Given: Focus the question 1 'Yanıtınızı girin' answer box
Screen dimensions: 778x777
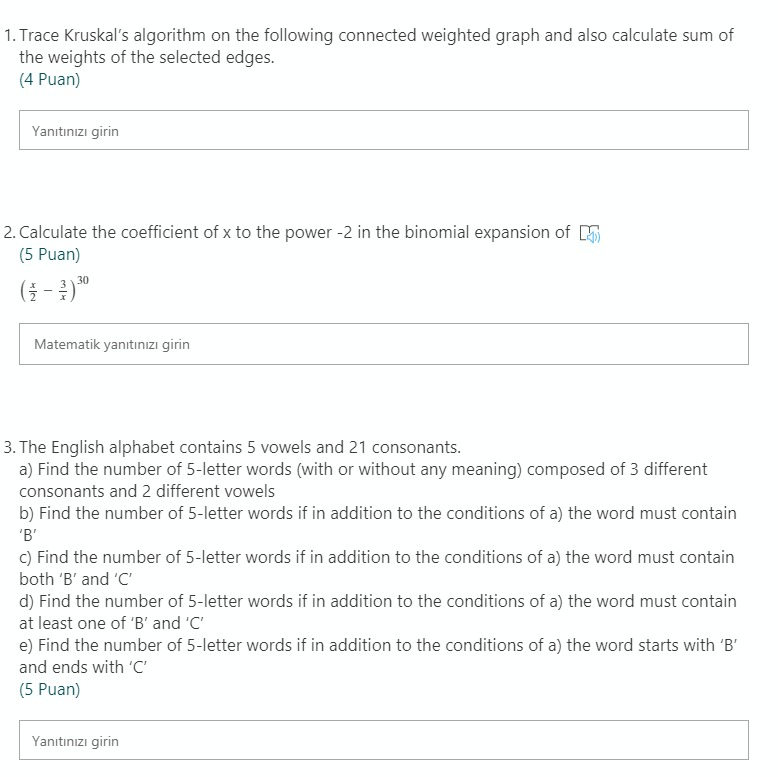Looking at the screenshot, I should click(x=384, y=130).
